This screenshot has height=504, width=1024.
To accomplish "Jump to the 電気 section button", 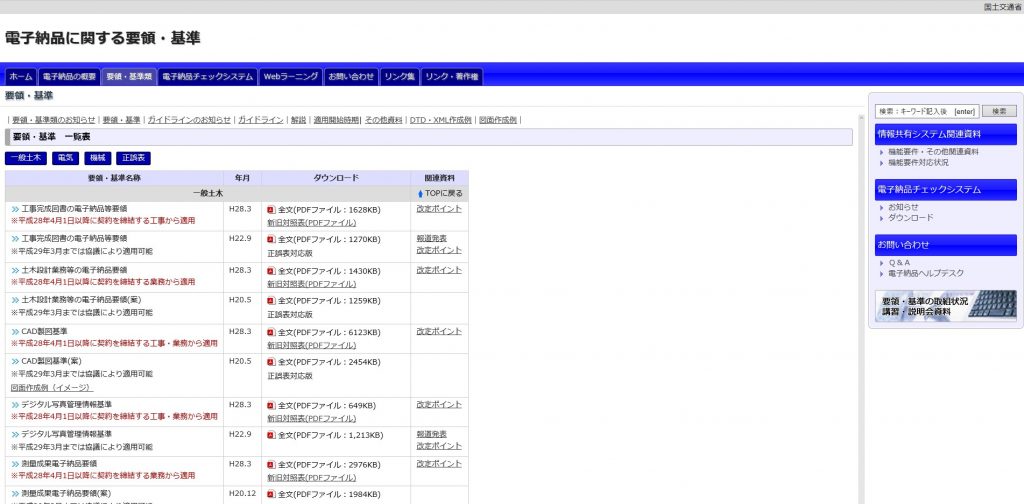I will [x=65, y=158].
